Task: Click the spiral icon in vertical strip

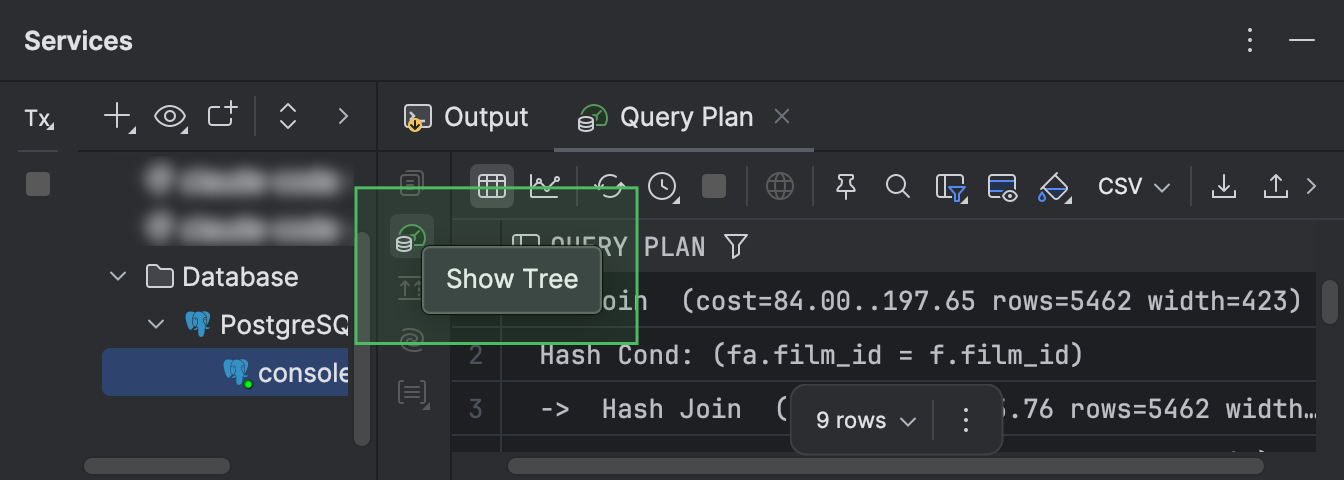Action: coord(412,341)
